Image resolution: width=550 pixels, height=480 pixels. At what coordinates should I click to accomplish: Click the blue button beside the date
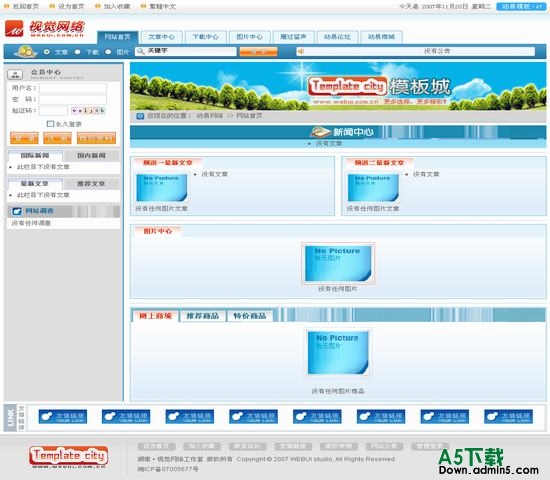(x=521, y=6)
